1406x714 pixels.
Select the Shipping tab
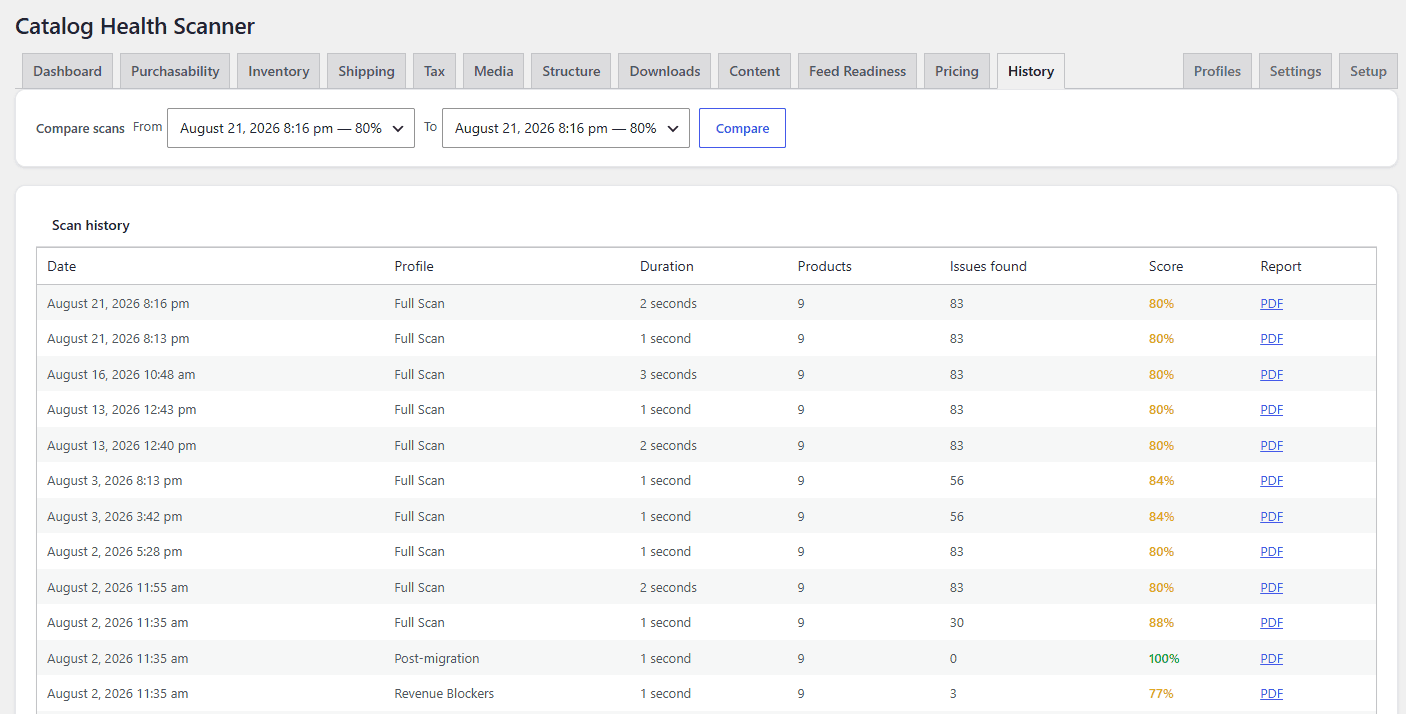click(x=366, y=71)
